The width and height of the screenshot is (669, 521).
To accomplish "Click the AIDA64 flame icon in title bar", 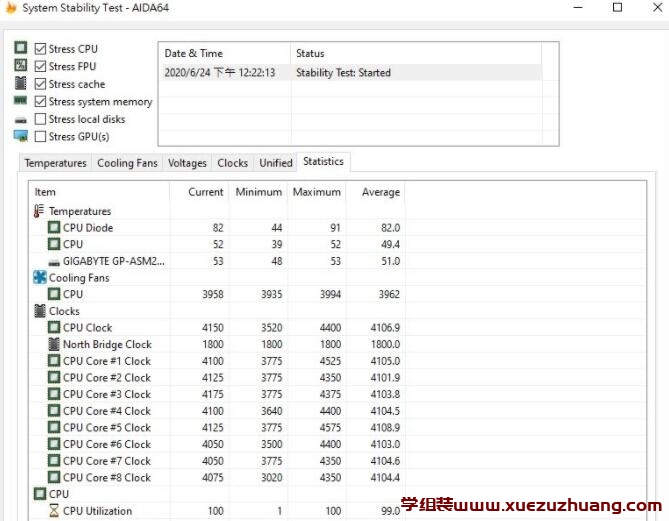I will pyautogui.click(x=10, y=8).
